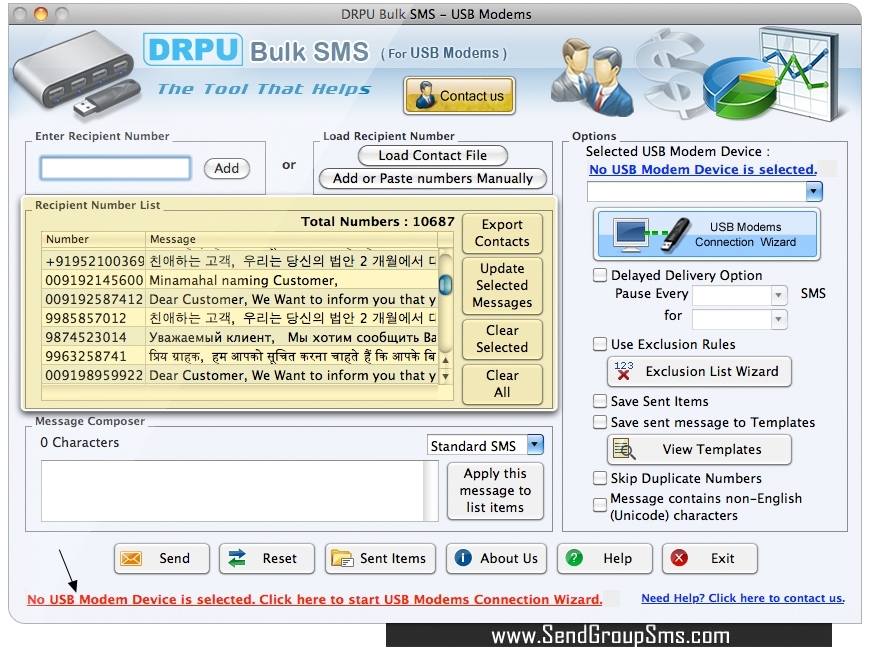
Task: Click the Reset arrows icon
Action: [x=237, y=558]
